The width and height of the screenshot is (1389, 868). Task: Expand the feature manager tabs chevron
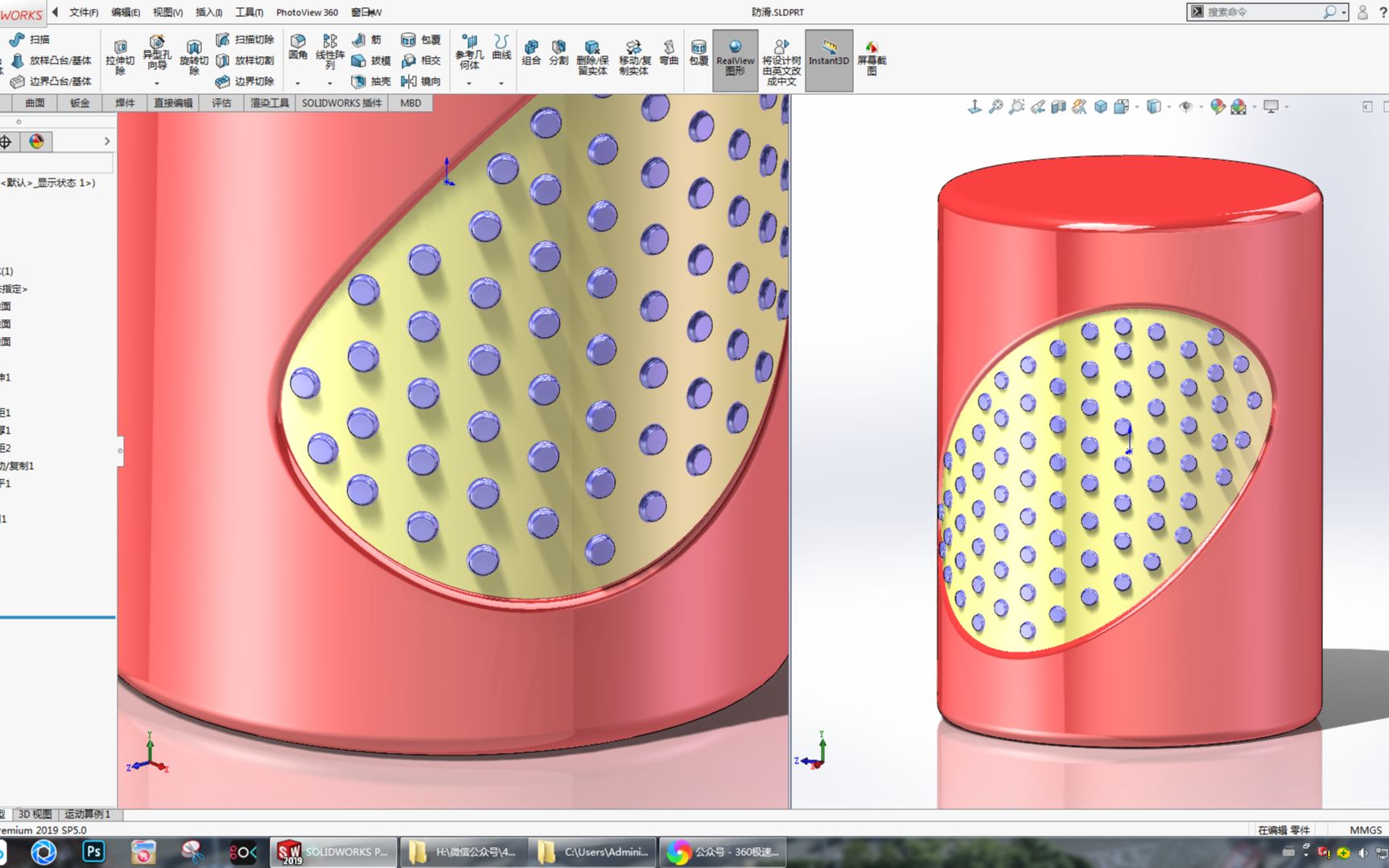point(107,142)
